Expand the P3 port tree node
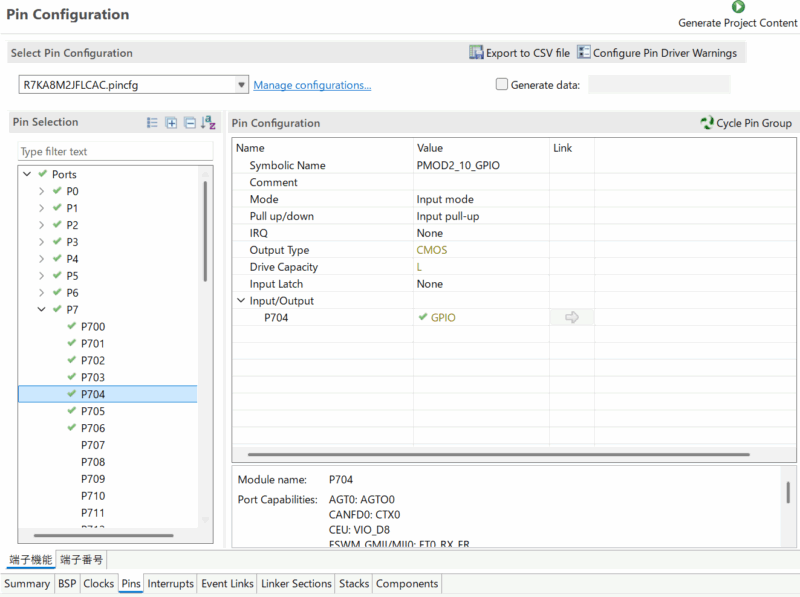The image size is (800, 597). [41, 242]
